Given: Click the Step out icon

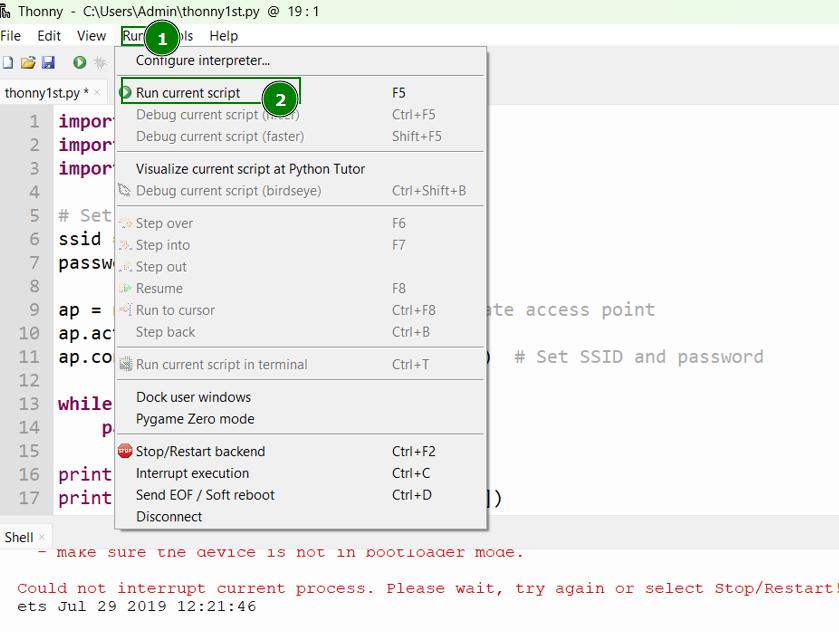Looking at the screenshot, I should point(125,266).
